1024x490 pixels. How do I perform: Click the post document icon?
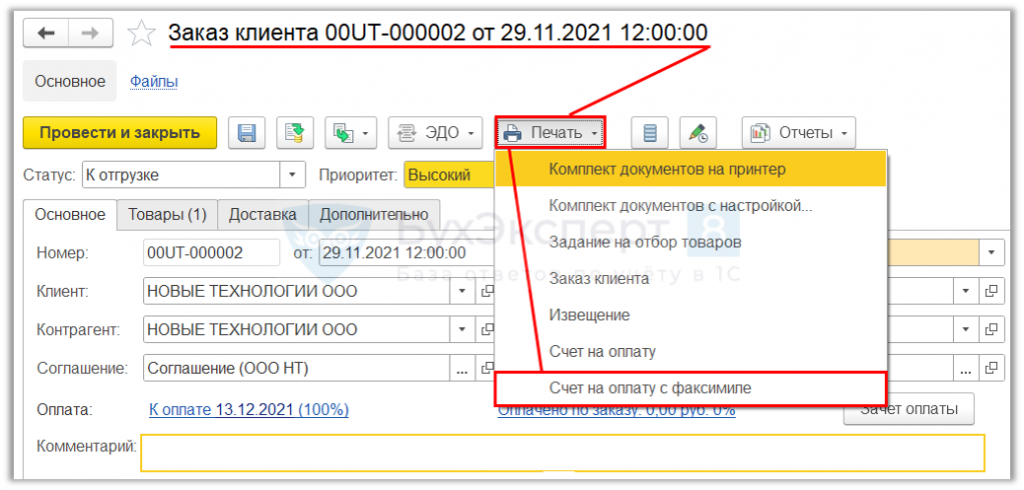pyautogui.click(x=295, y=133)
